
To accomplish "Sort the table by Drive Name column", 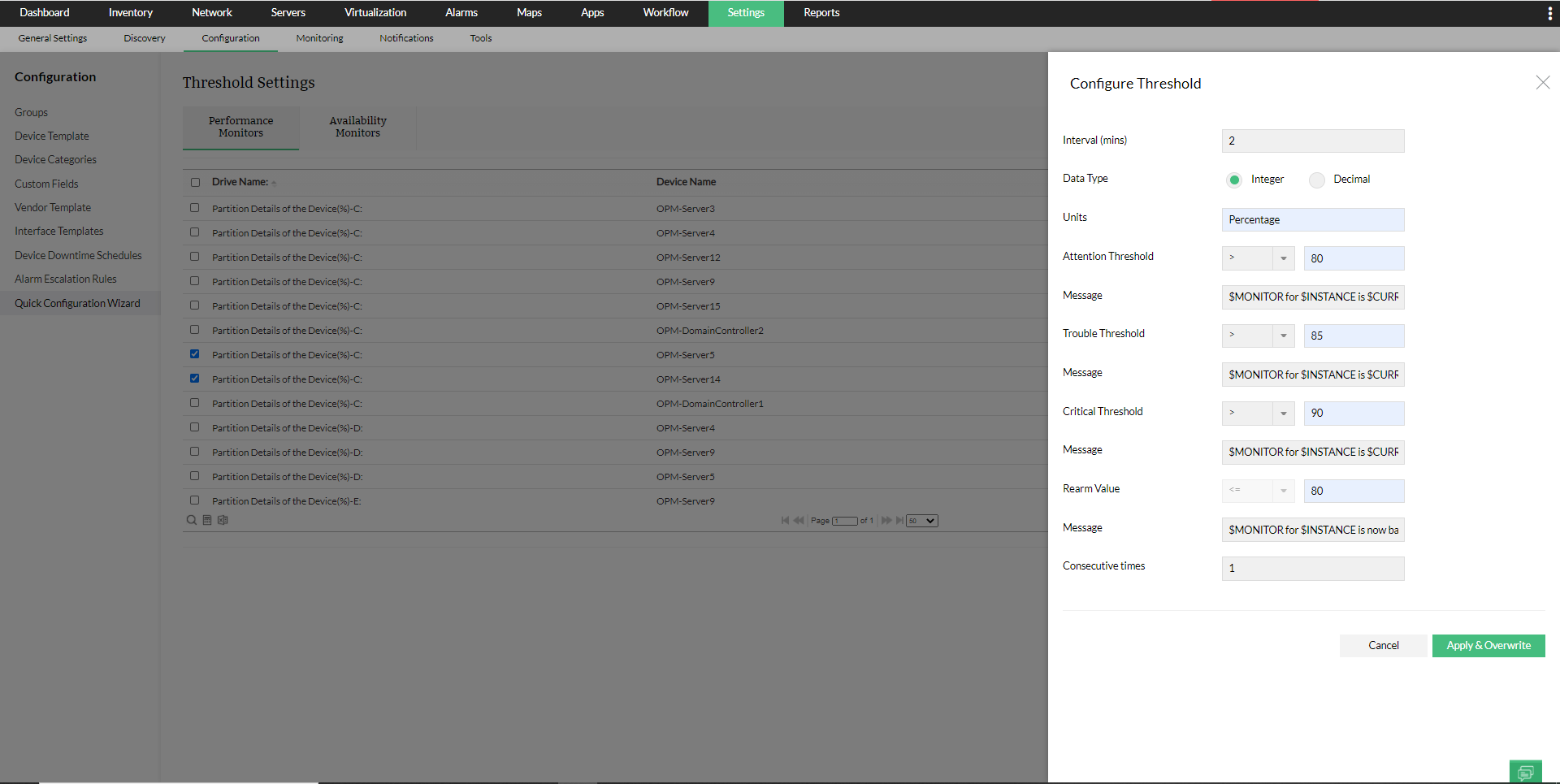I will click(240, 181).
